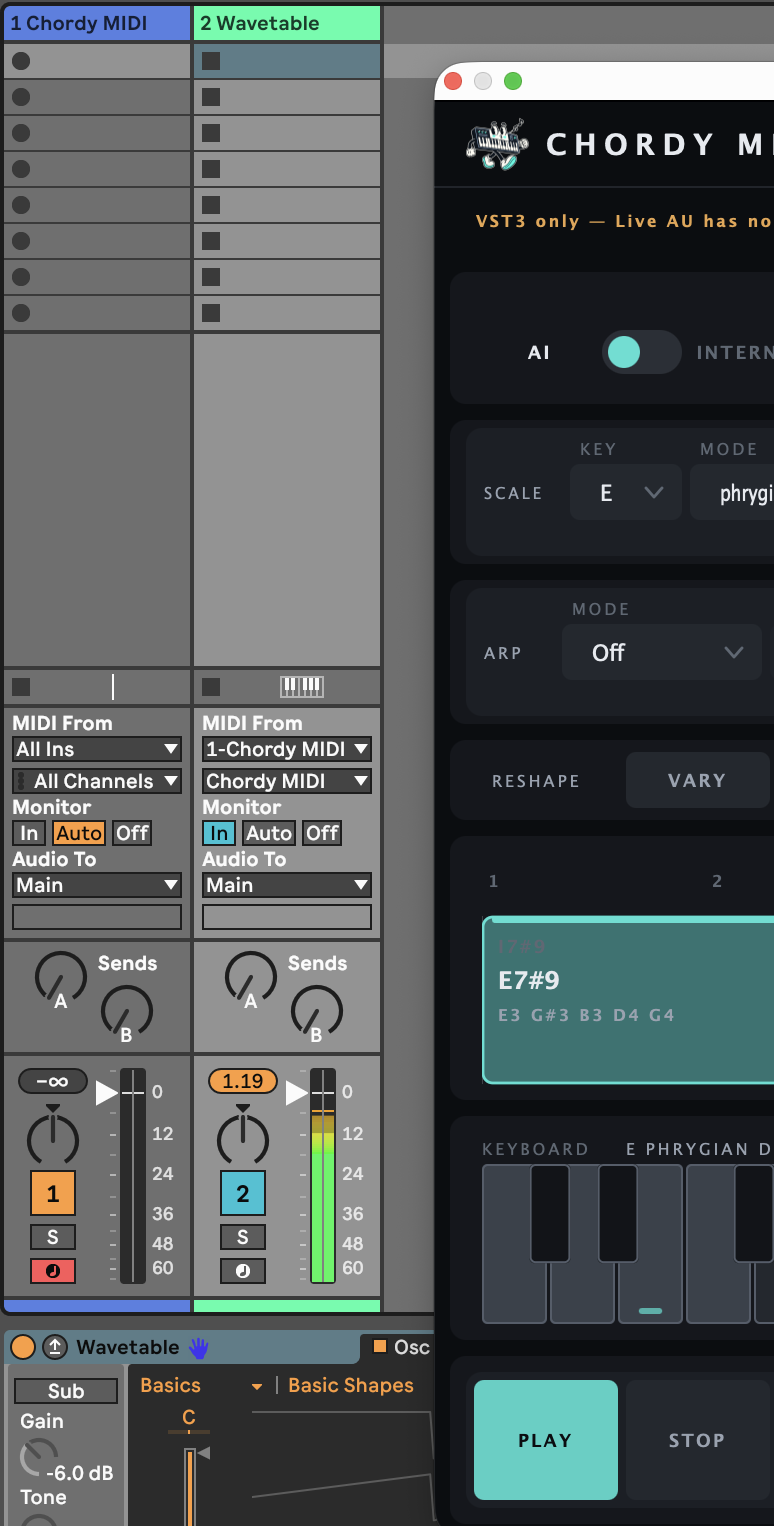Click the Wavetable hot-swap preset icon
Viewport: 774px width, 1526px height.
pos(55,1347)
